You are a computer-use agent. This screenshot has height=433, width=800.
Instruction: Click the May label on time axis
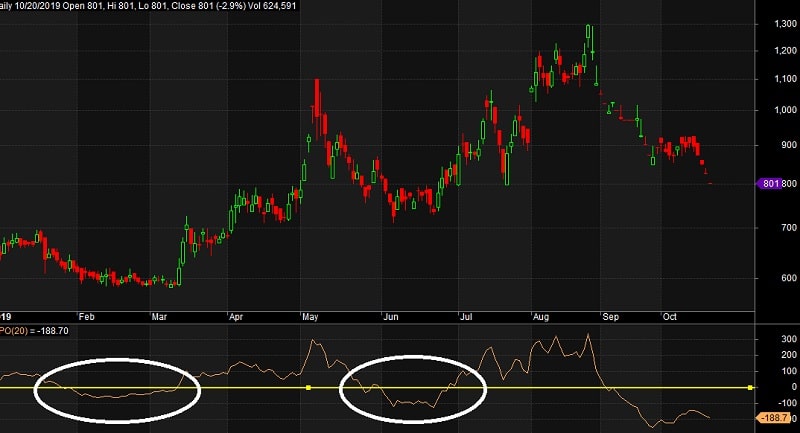[x=310, y=317]
